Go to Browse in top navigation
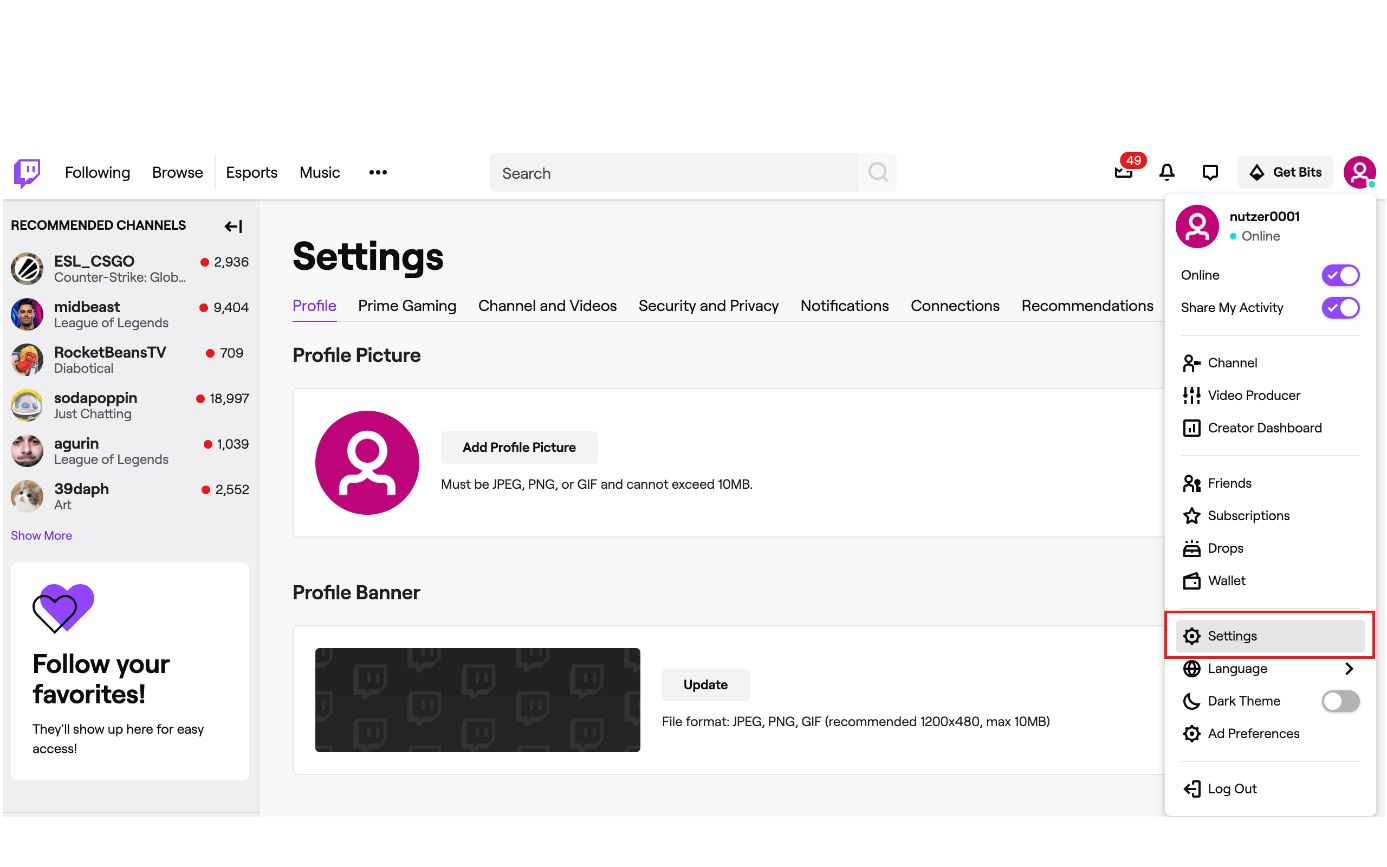 178,172
